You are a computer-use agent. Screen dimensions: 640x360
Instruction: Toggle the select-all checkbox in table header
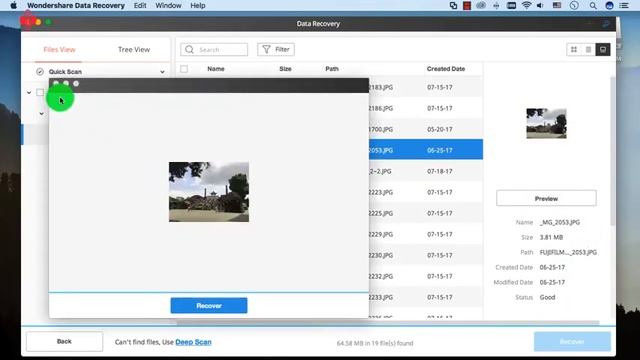coord(184,69)
